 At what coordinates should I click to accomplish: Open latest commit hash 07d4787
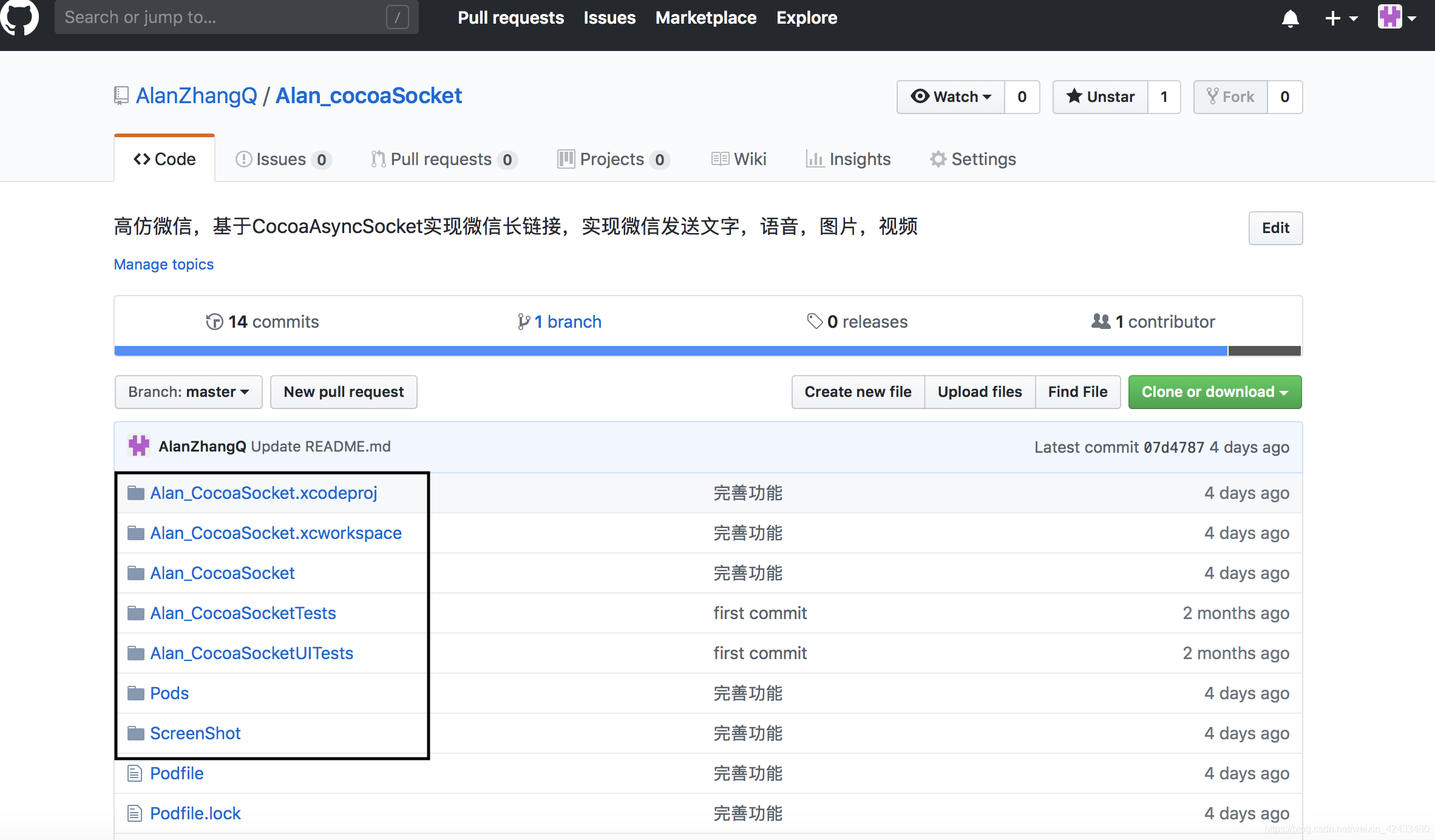(x=1173, y=447)
